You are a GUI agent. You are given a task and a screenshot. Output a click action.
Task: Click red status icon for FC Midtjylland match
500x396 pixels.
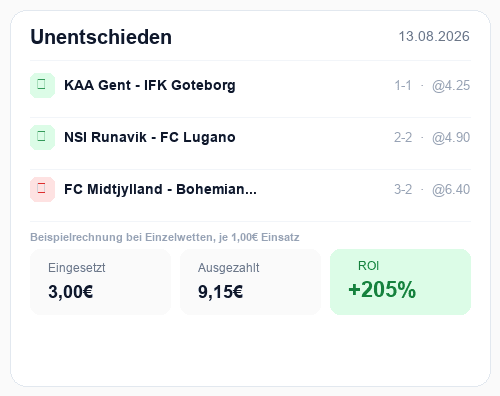(x=42, y=189)
